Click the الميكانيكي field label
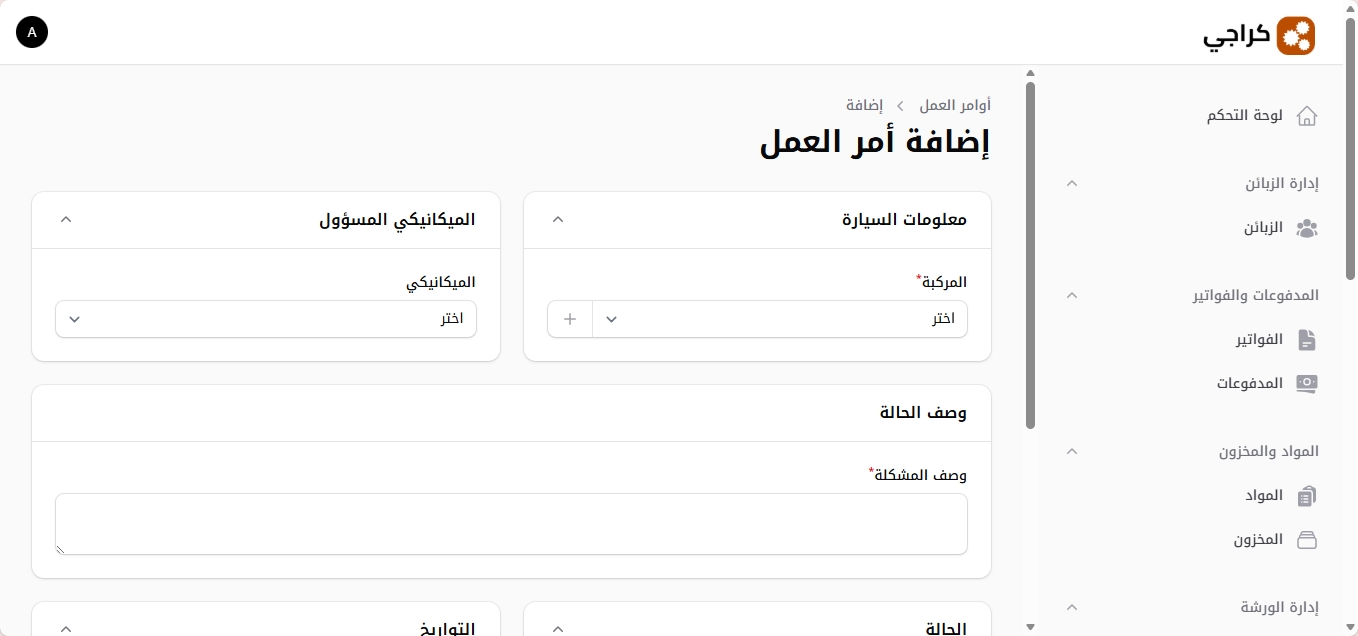The height and width of the screenshot is (636, 1358). pyautogui.click(x=441, y=282)
